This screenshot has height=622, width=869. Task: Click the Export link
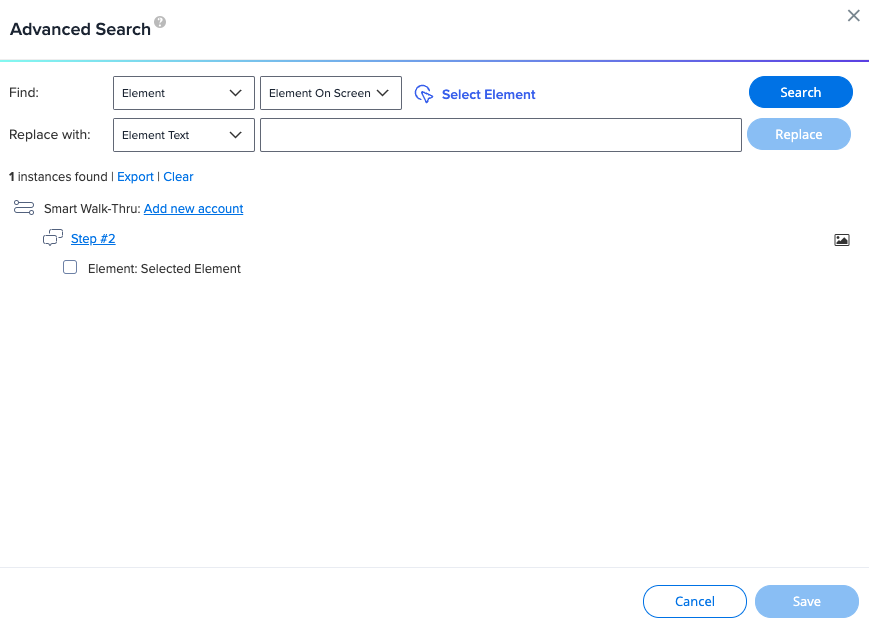[135, 177]
